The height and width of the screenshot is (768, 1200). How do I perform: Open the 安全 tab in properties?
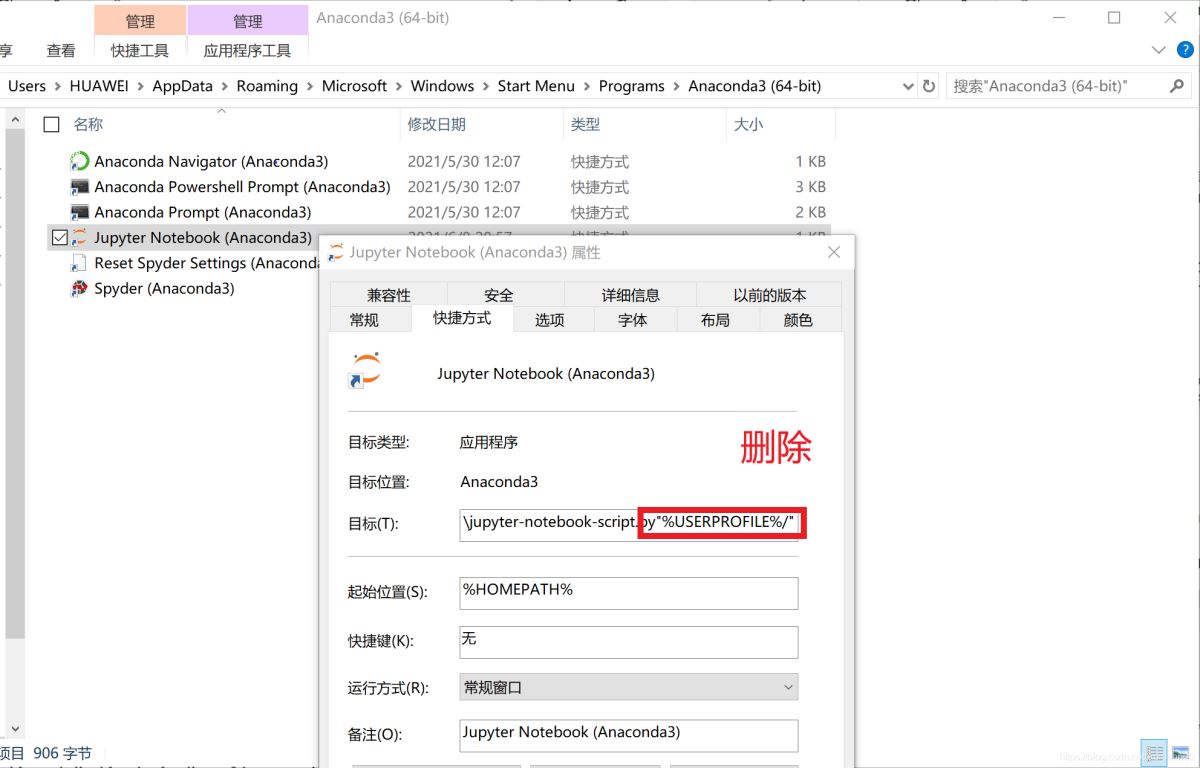tap(498, 295)
